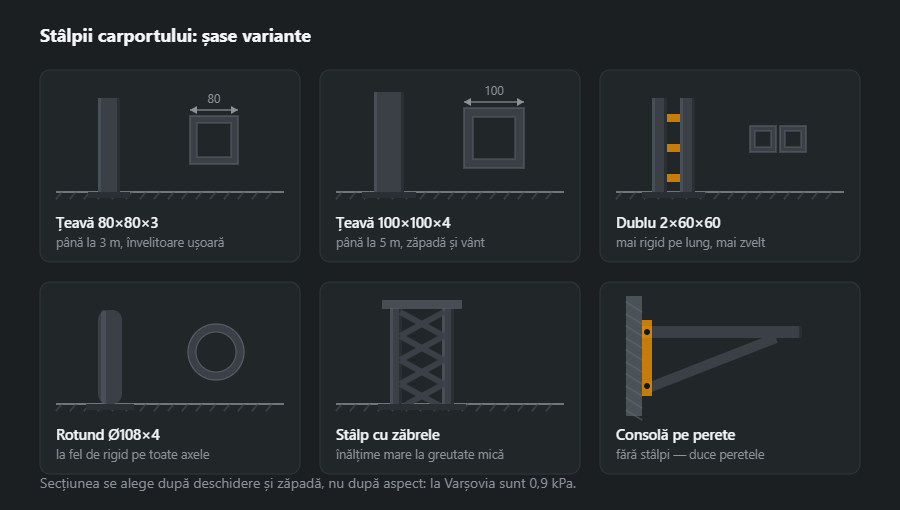Image resolution: width=900 pixels, height=510 pixels.
Task: Click the 100 mm square tube cross-section icon
Action: [494, 138]
